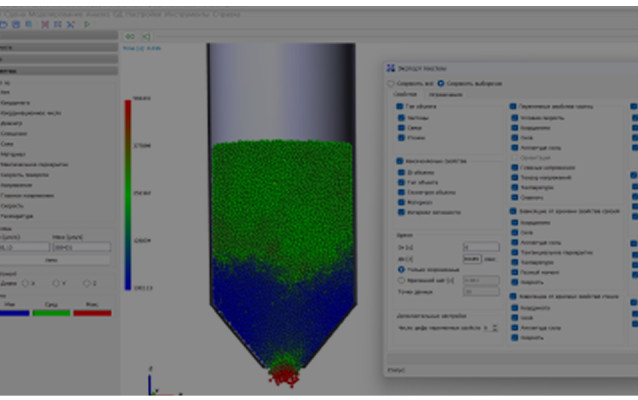This screenshot has height=400, width=638.
Task: Toggle the top checkbox in the dialog's middle column
Action: (513, 106)
